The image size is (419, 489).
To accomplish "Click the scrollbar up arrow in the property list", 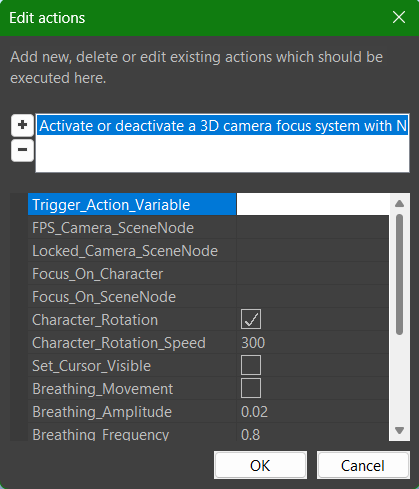I will point(399,204).
